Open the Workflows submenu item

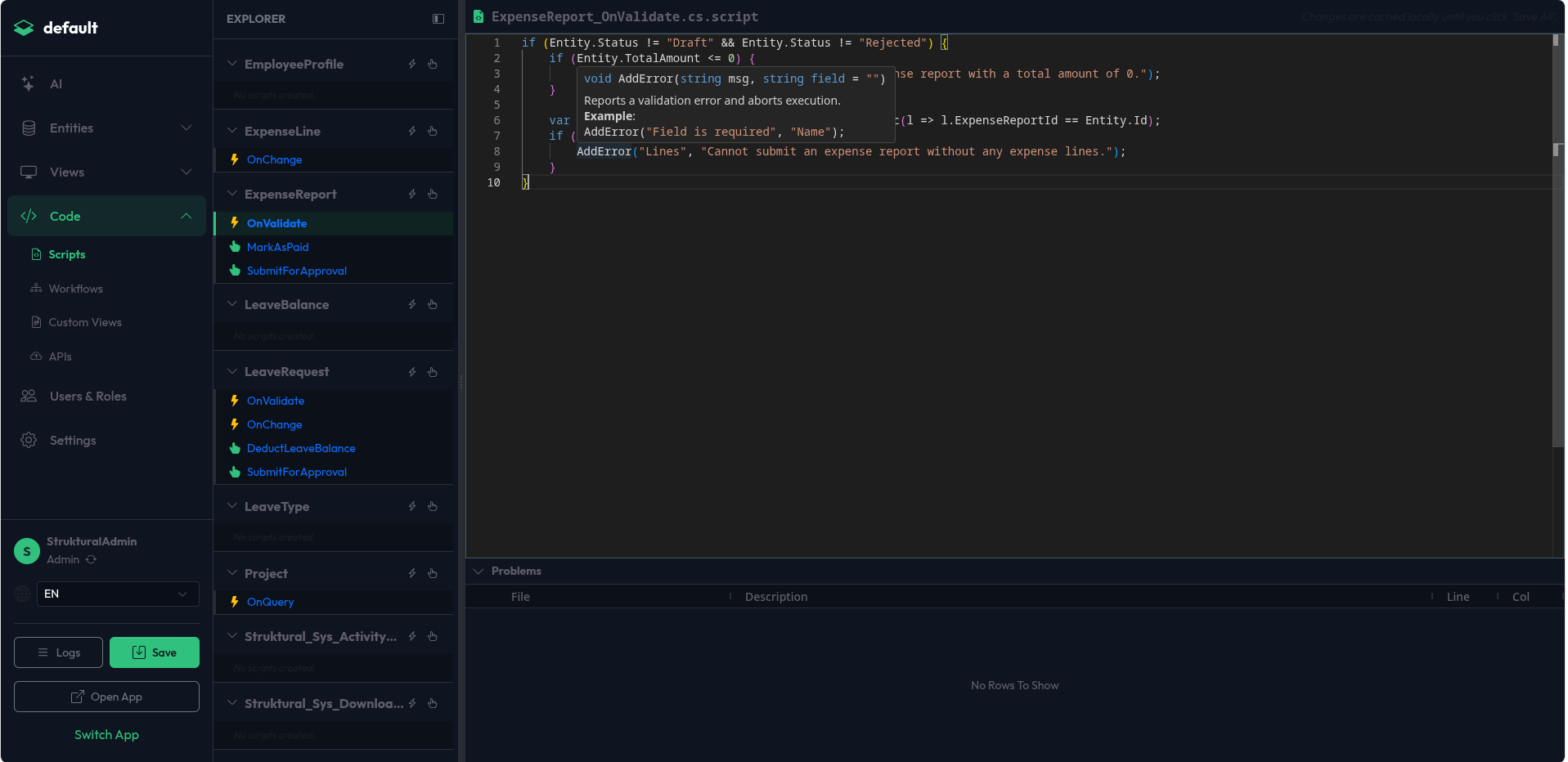[75, 289]
